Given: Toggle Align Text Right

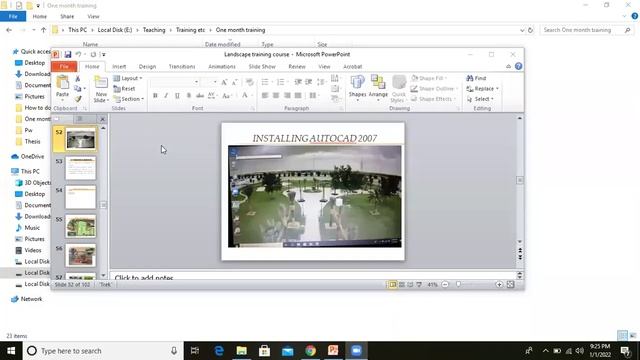Looking at the screenshot, I should [x=287, y=96].
